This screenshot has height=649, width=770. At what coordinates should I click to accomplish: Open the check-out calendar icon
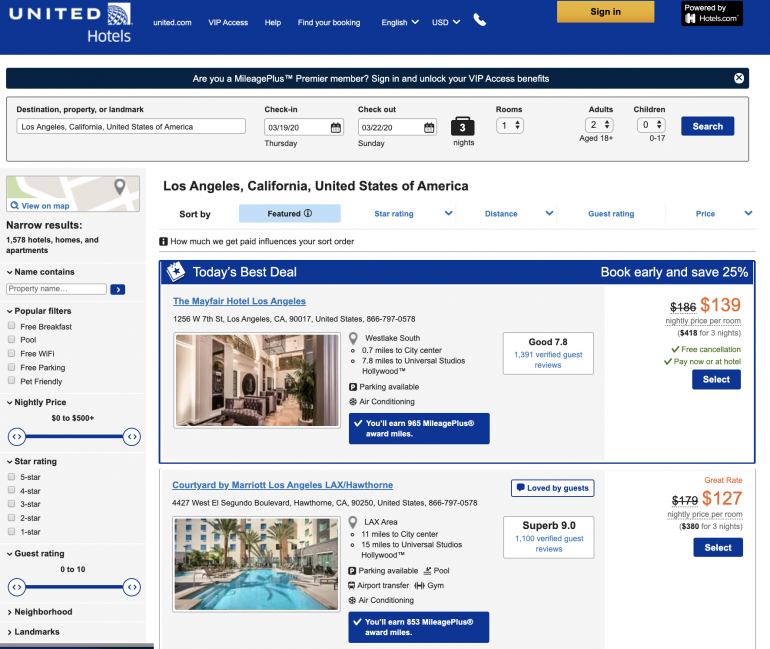pos(429,127)
